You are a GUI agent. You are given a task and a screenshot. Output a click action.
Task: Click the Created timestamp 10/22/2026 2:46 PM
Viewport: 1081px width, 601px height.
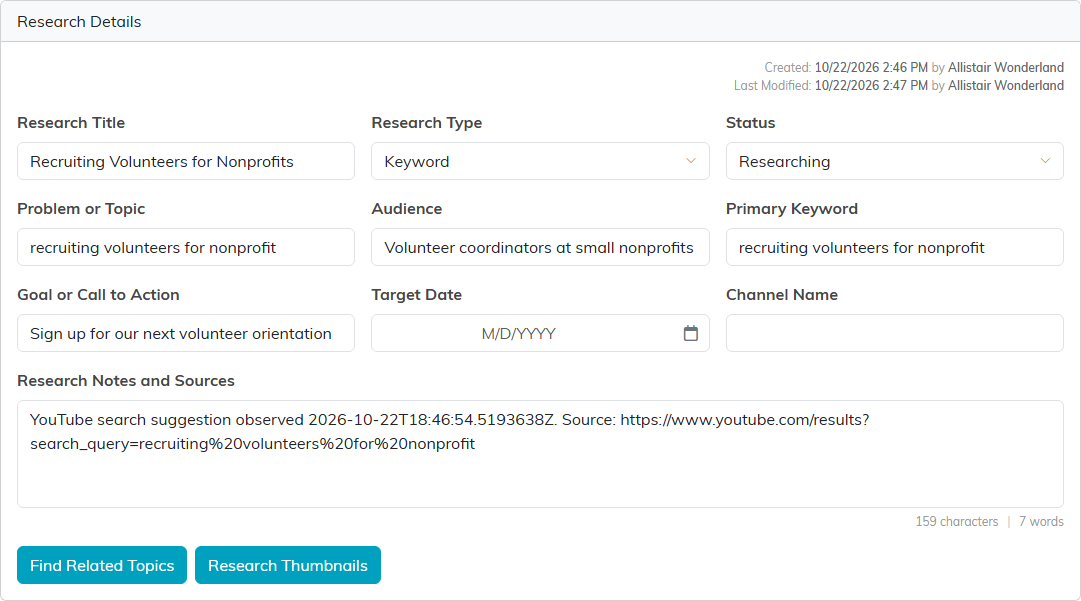pyautogui.click(x=871, y=68)
